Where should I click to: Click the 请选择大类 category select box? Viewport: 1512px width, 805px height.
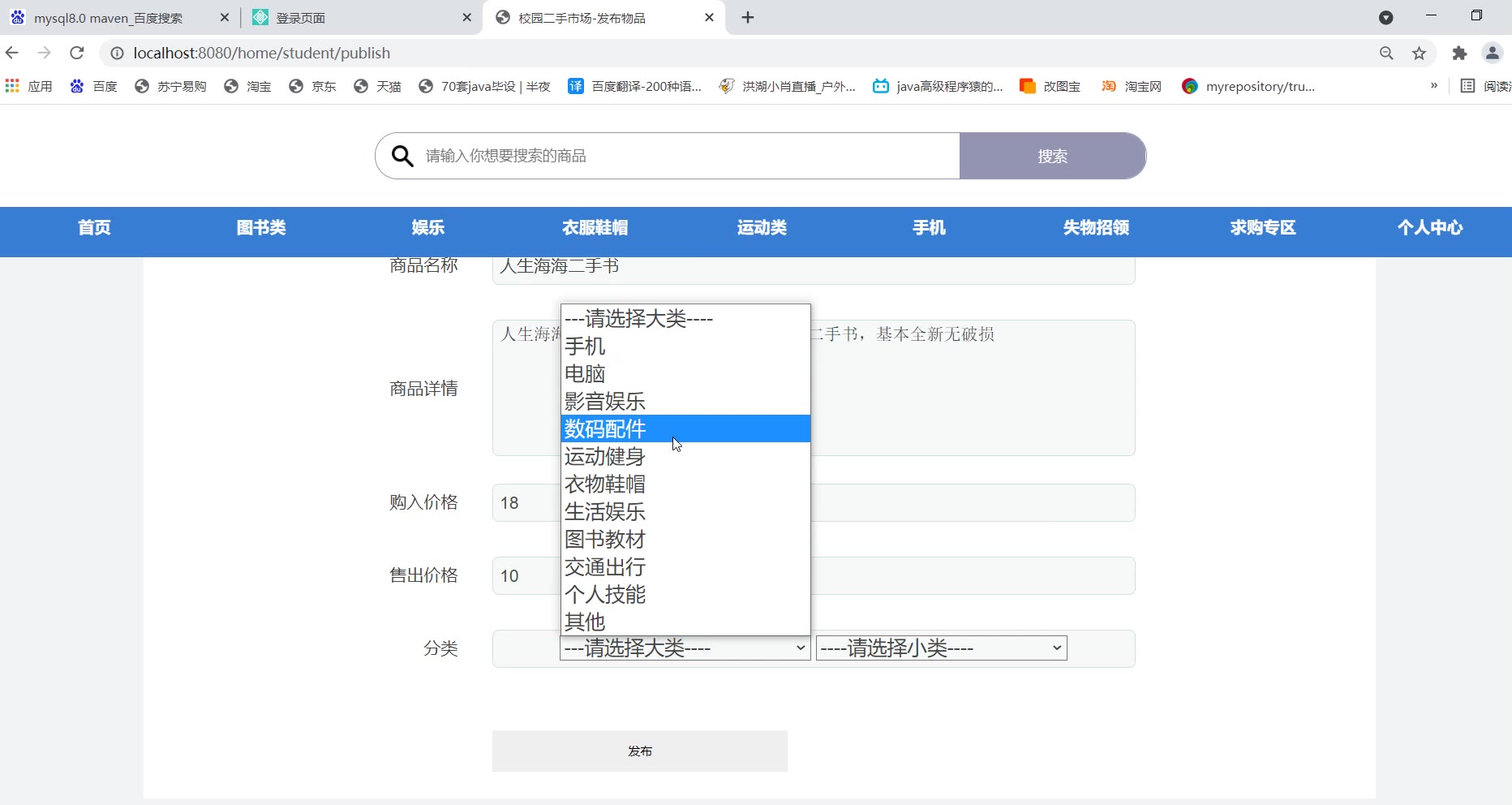pos(685,648)
